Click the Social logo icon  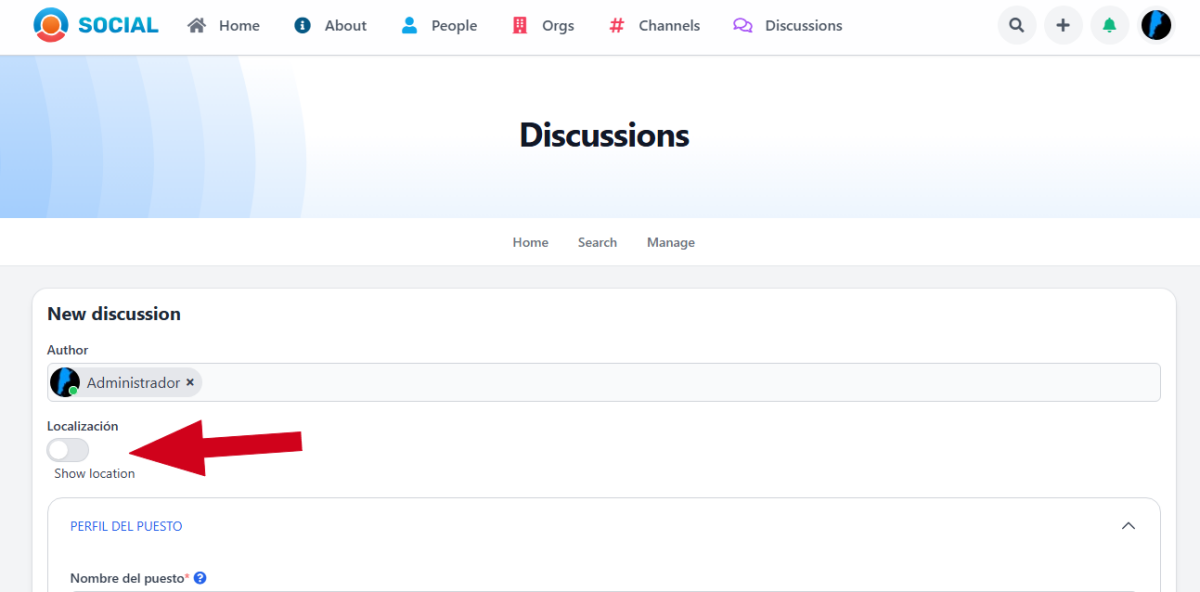(x=51, y=25)
